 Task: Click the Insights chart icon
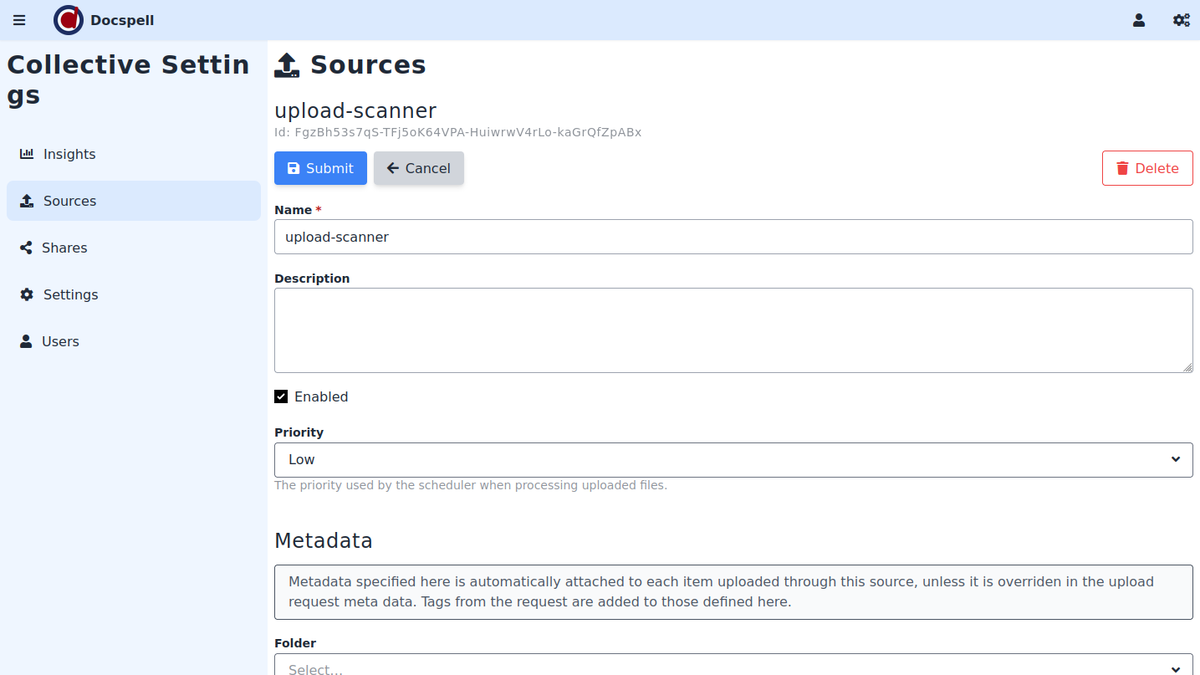click(x=27, y=154)
